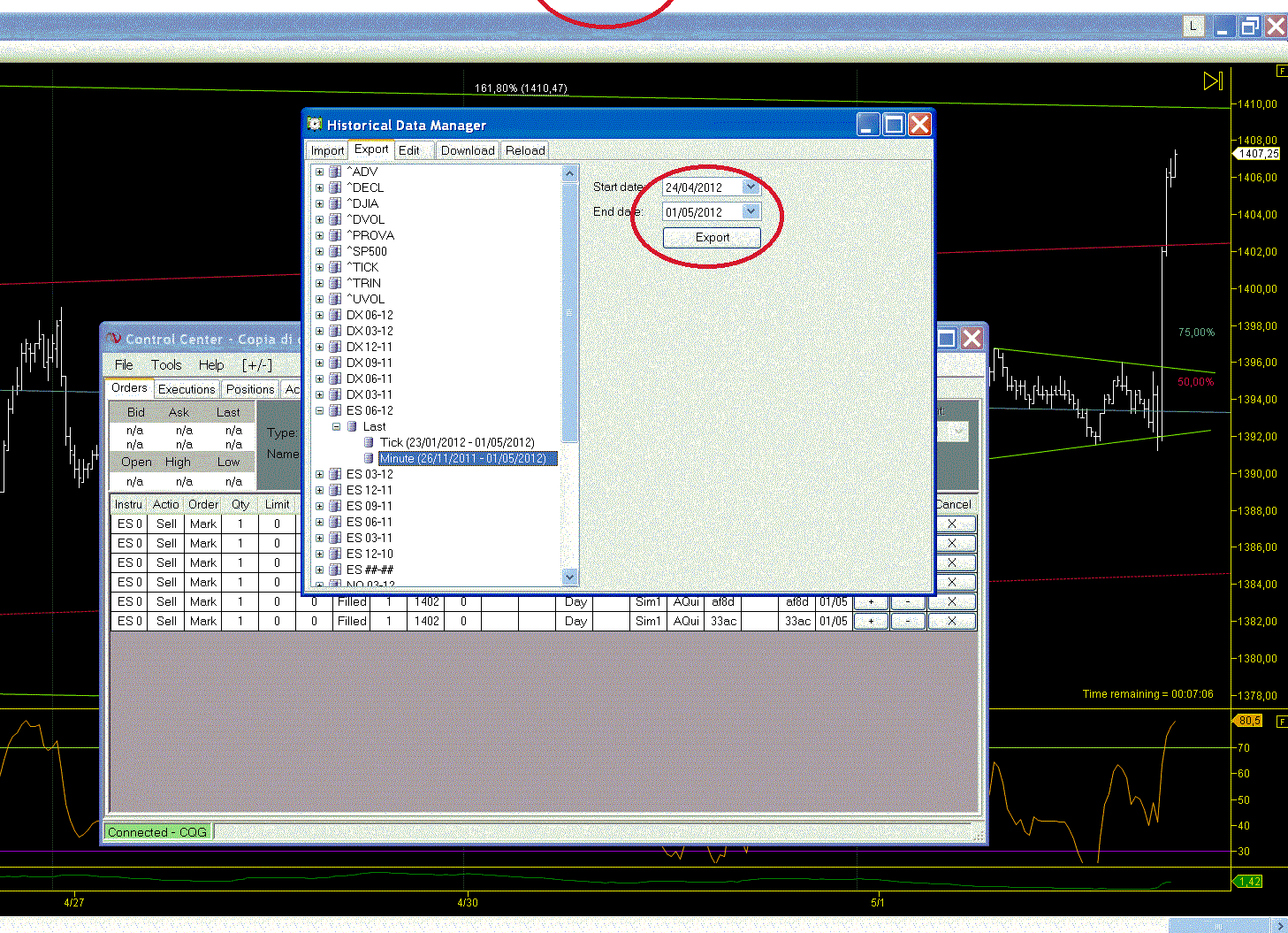Collapse the Last node under ES 06-12
Screen dimensions: 1288x933
click(x=336, y=426)
